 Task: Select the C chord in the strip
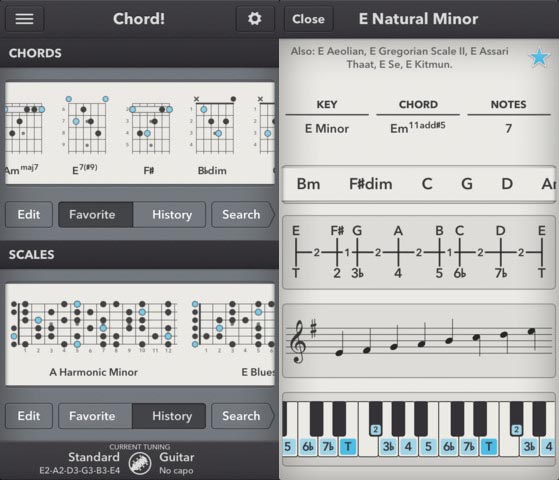tap(427, 184)
